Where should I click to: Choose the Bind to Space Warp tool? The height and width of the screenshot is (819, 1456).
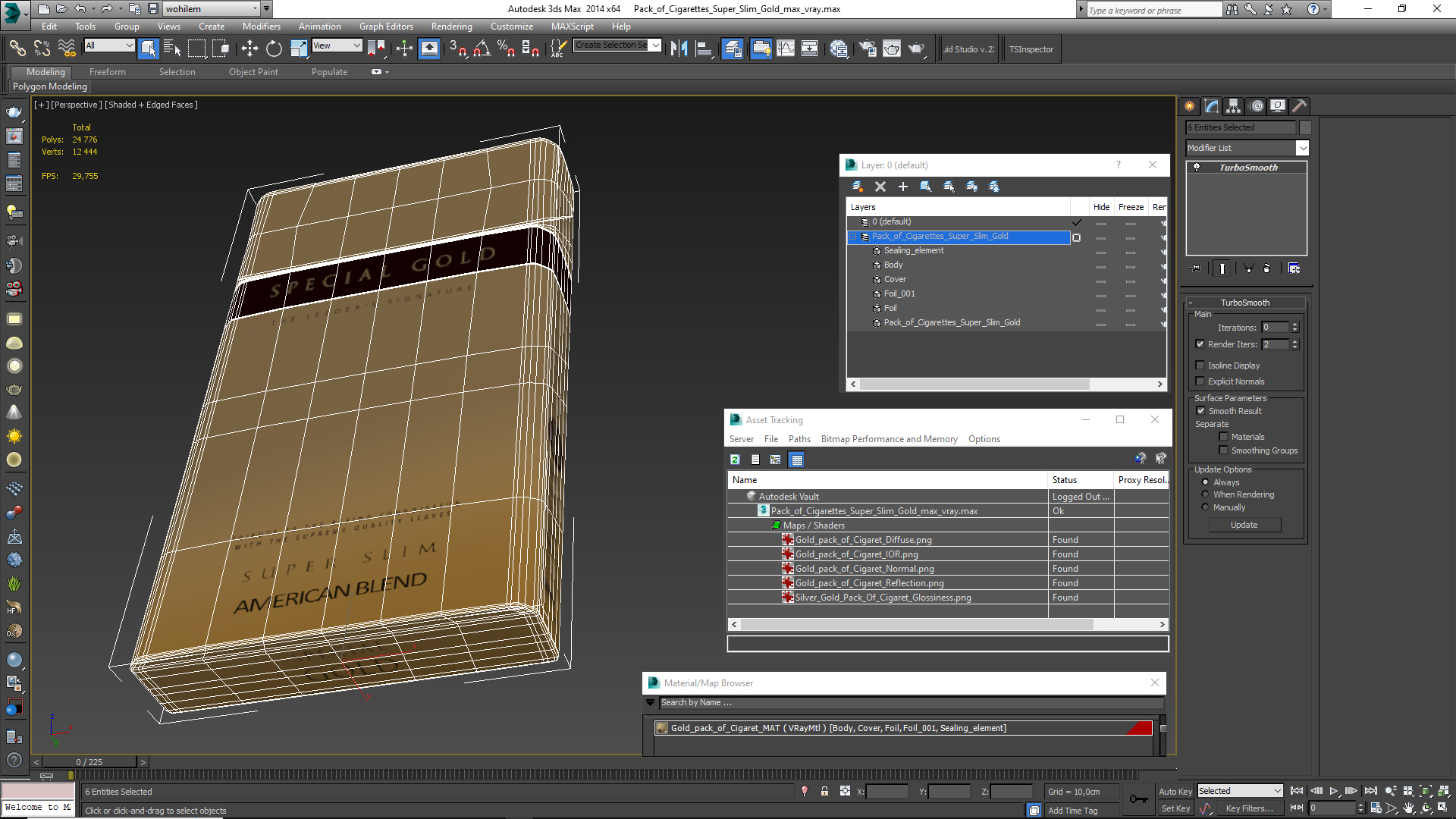67,49
